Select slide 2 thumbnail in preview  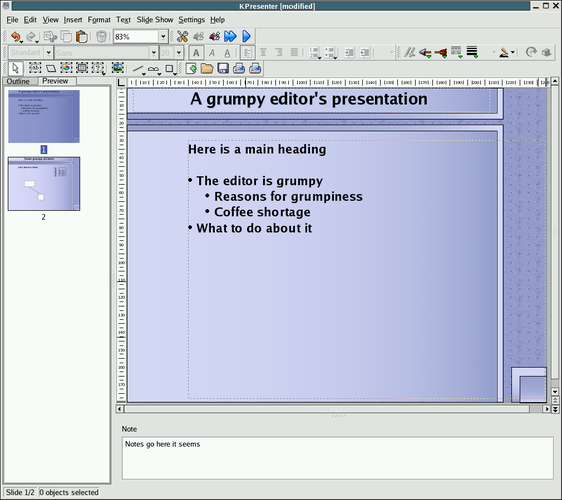pyautogui.click(x=44, y=184)
